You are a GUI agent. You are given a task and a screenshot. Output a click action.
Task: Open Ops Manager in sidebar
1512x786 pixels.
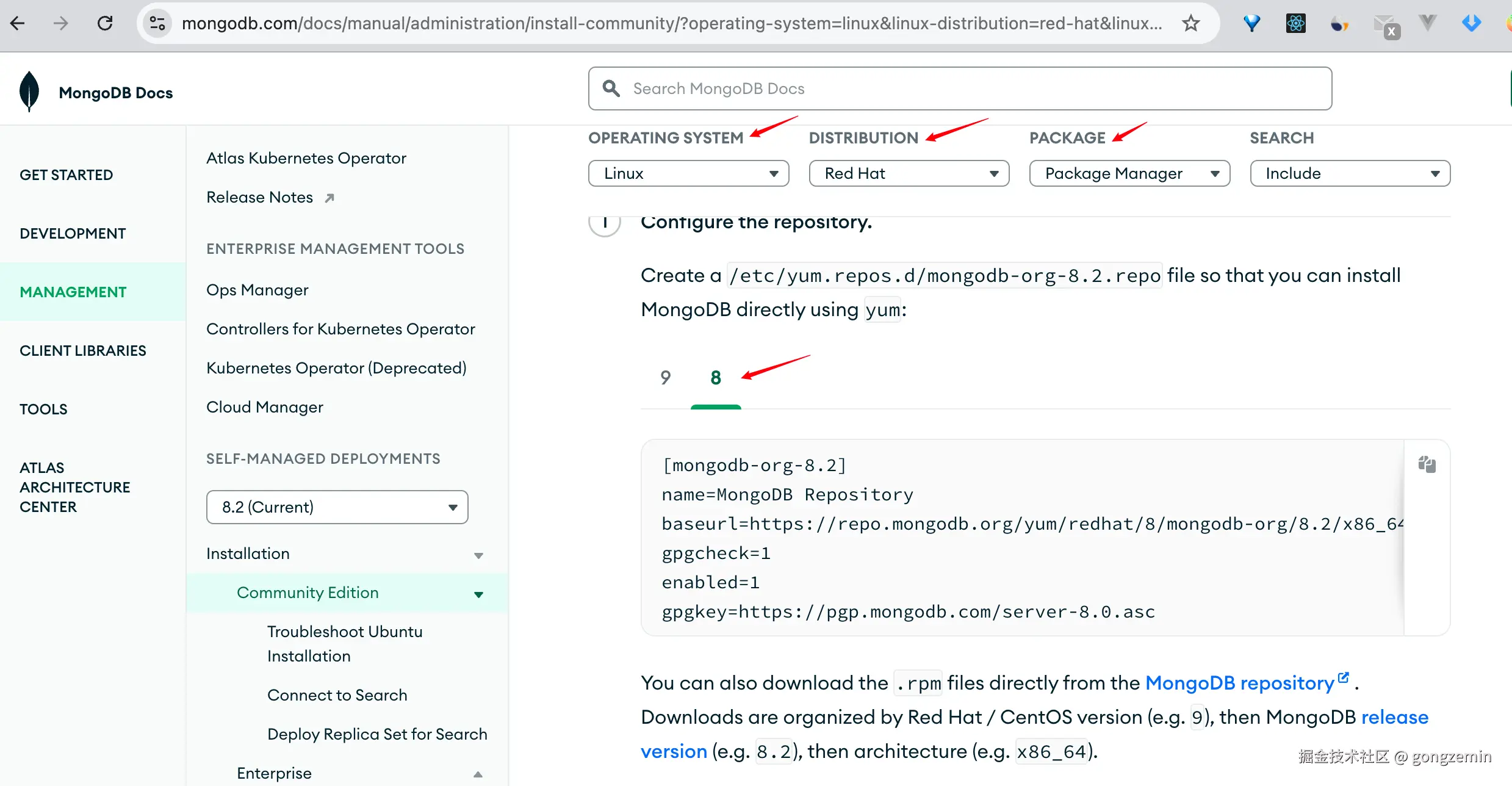pyautogui.click(x=257, y=290)
